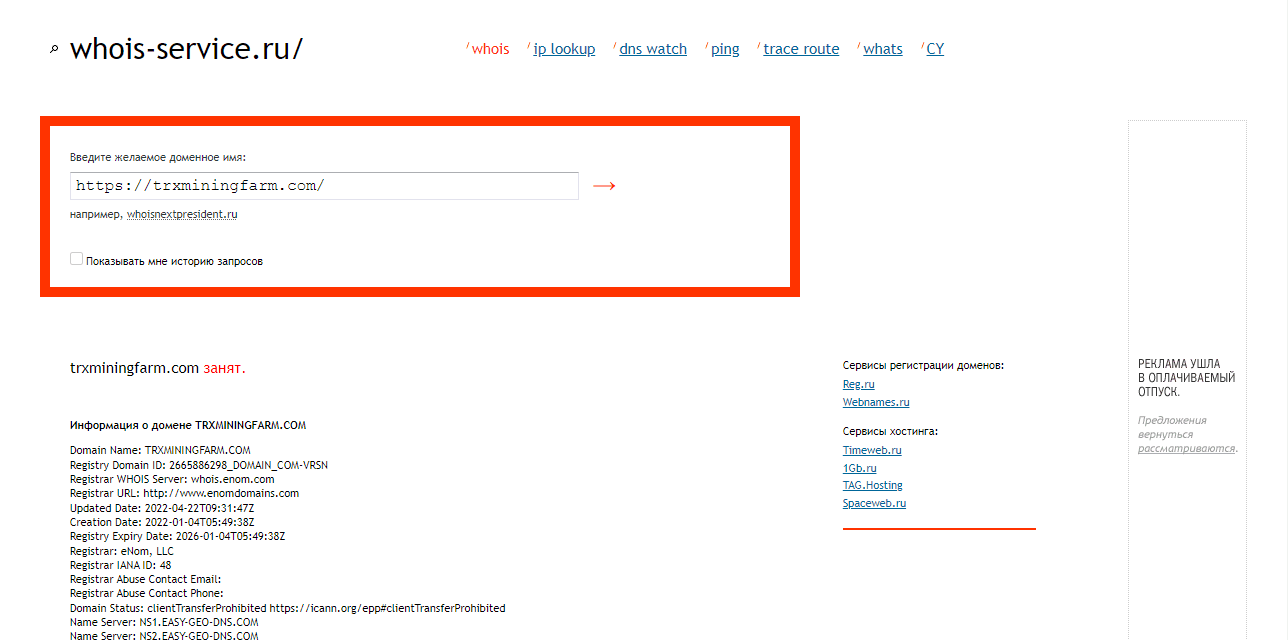This screenshot has width=1288, height=640.
Task: Visit the Webnames.ru registrar link
Action: coord(876,402)
